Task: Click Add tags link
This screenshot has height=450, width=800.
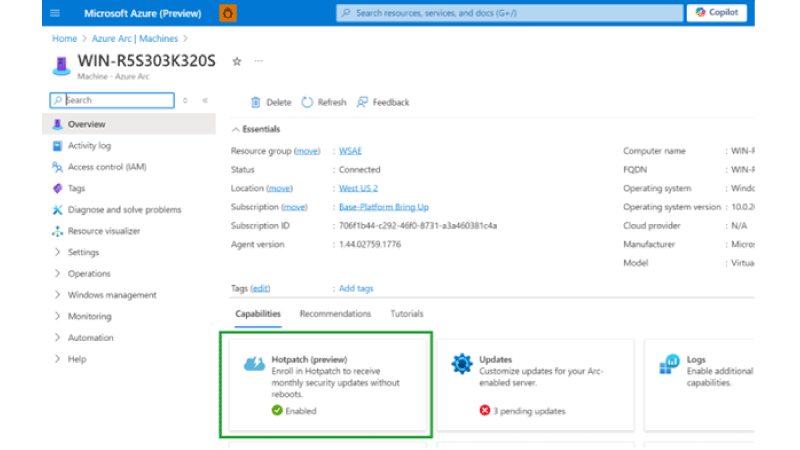Action: [x=356, y=289]
